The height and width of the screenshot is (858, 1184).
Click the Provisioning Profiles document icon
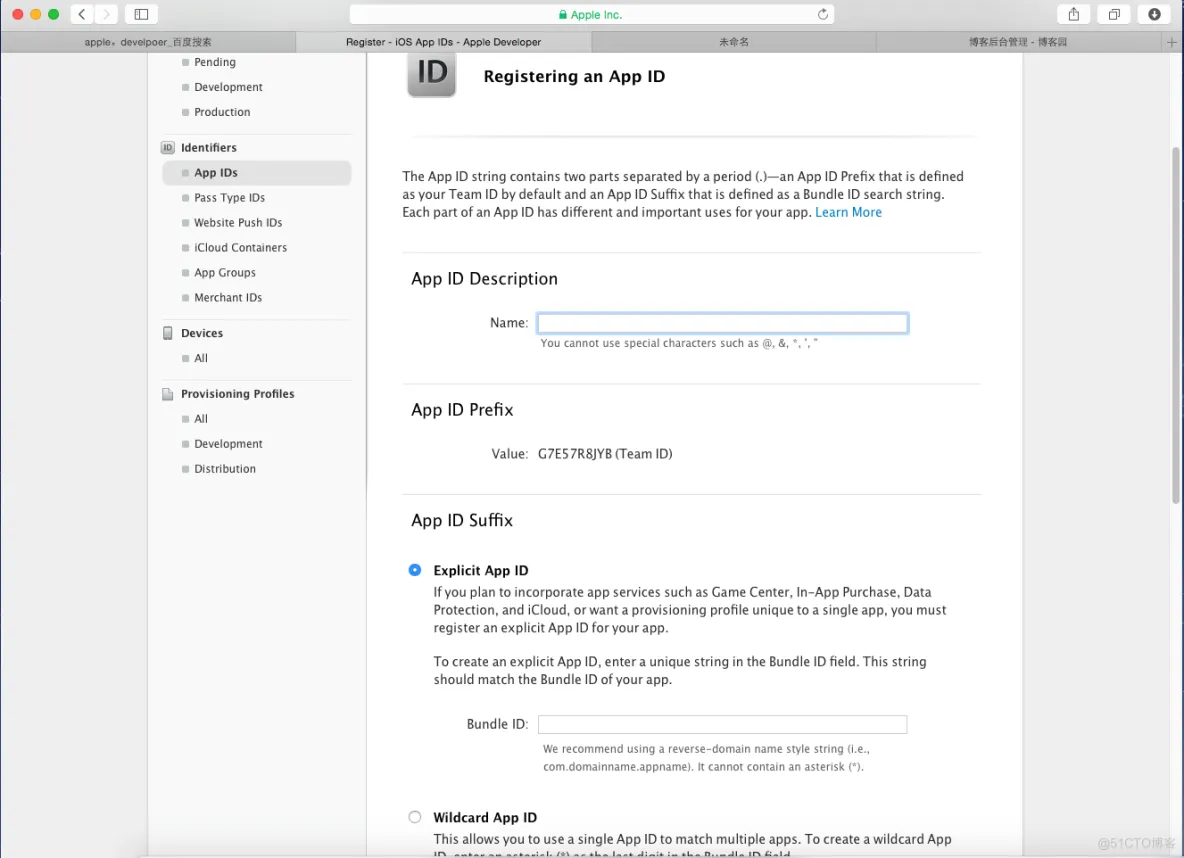[168, 394]
